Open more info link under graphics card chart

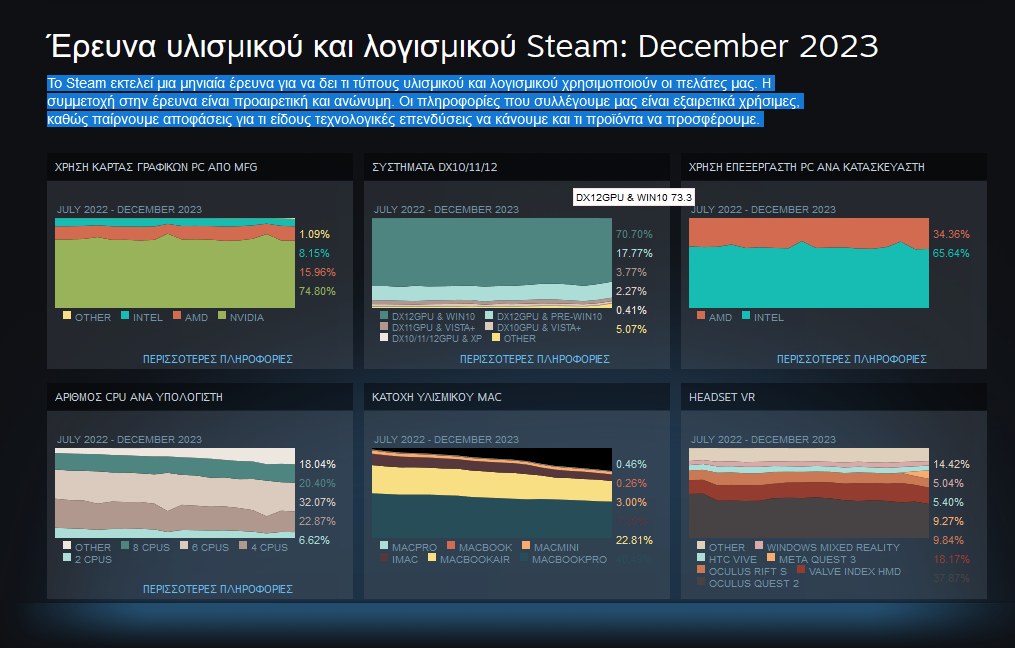218,359
